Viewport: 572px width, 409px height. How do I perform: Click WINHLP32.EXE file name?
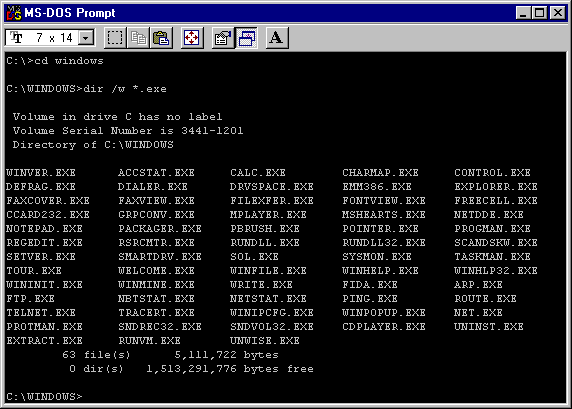pyautogui.click(x=496, y=271)
